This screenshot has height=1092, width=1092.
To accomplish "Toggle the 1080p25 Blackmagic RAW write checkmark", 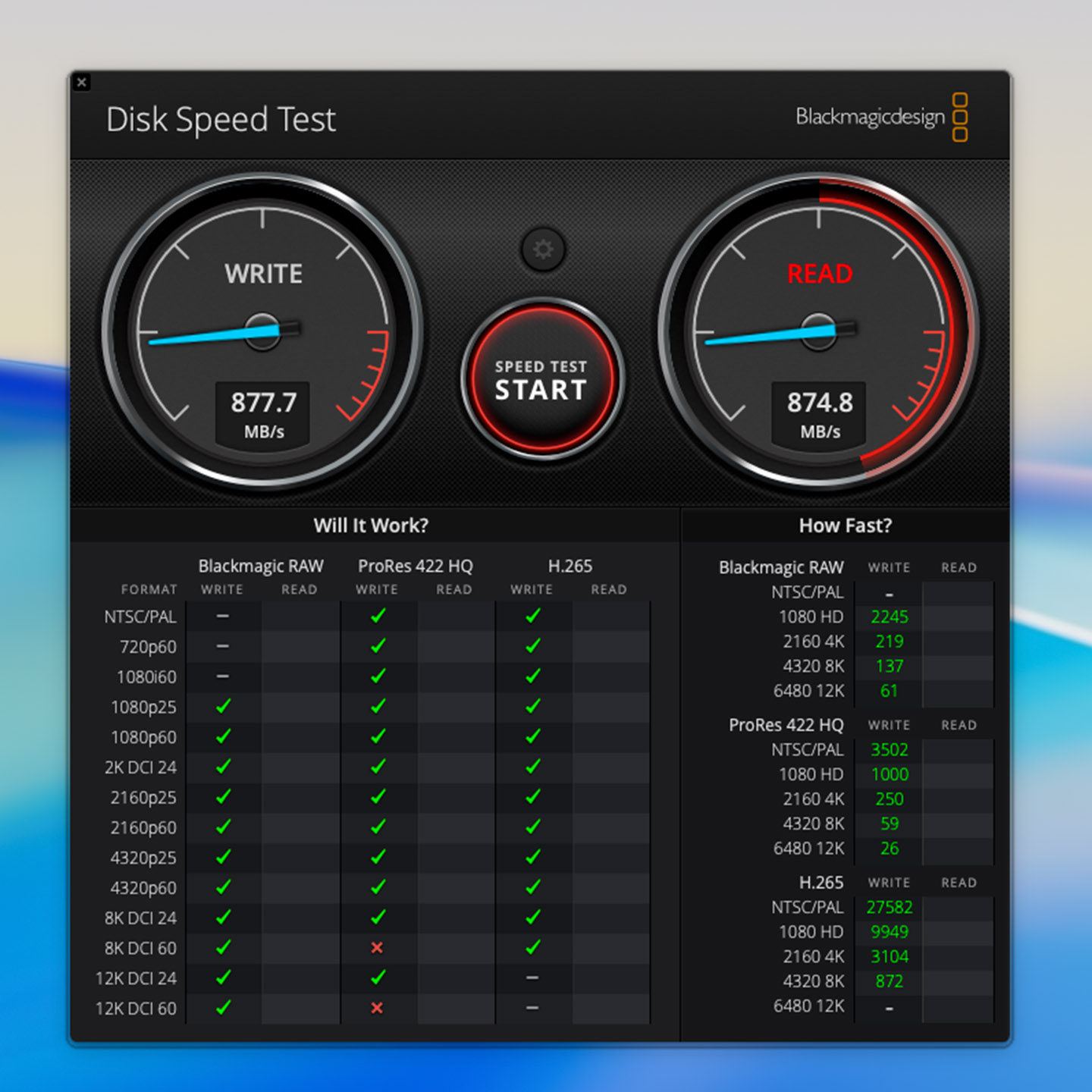I will [221, 707].
